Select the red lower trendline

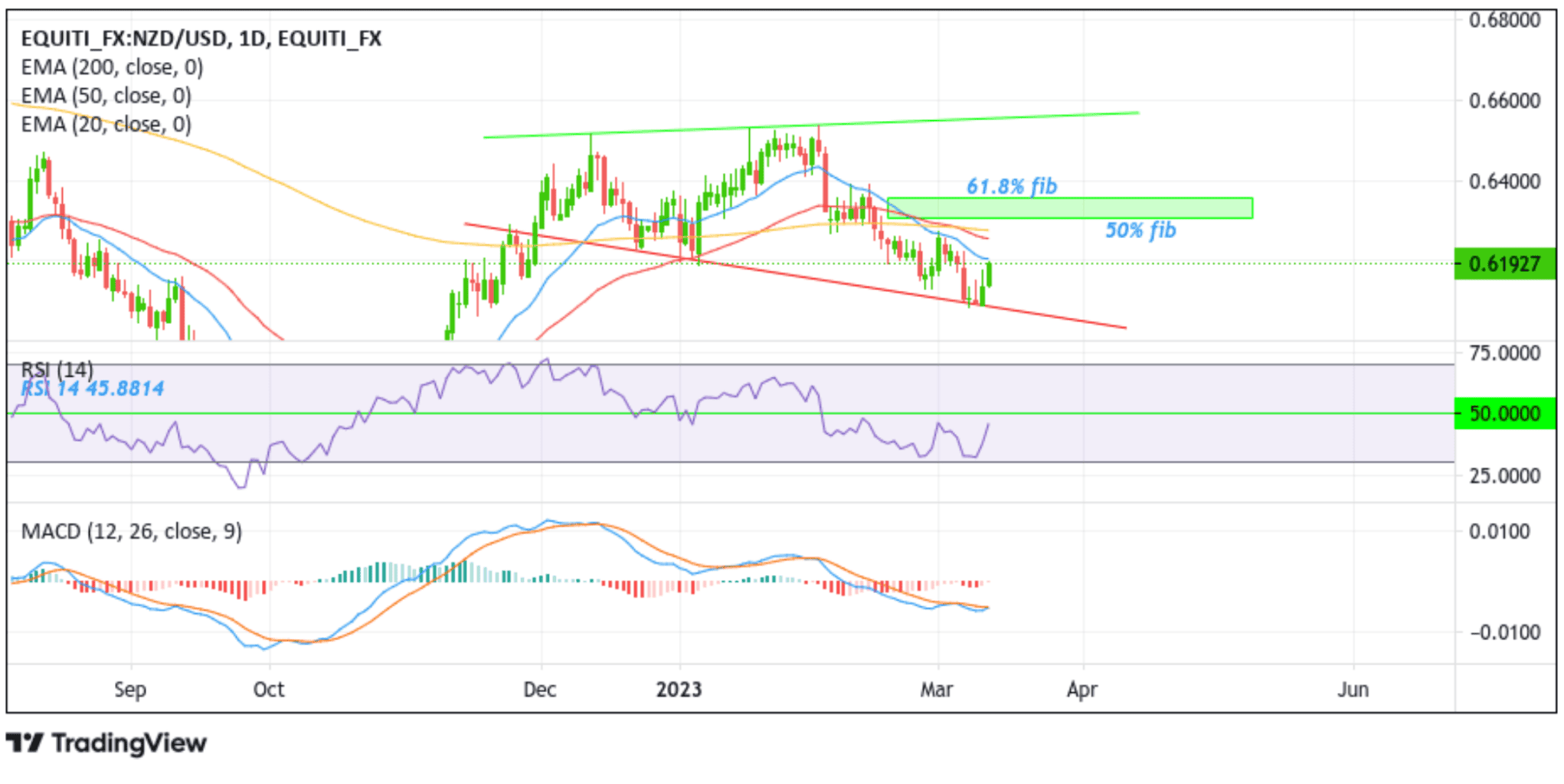pos(795,276)
